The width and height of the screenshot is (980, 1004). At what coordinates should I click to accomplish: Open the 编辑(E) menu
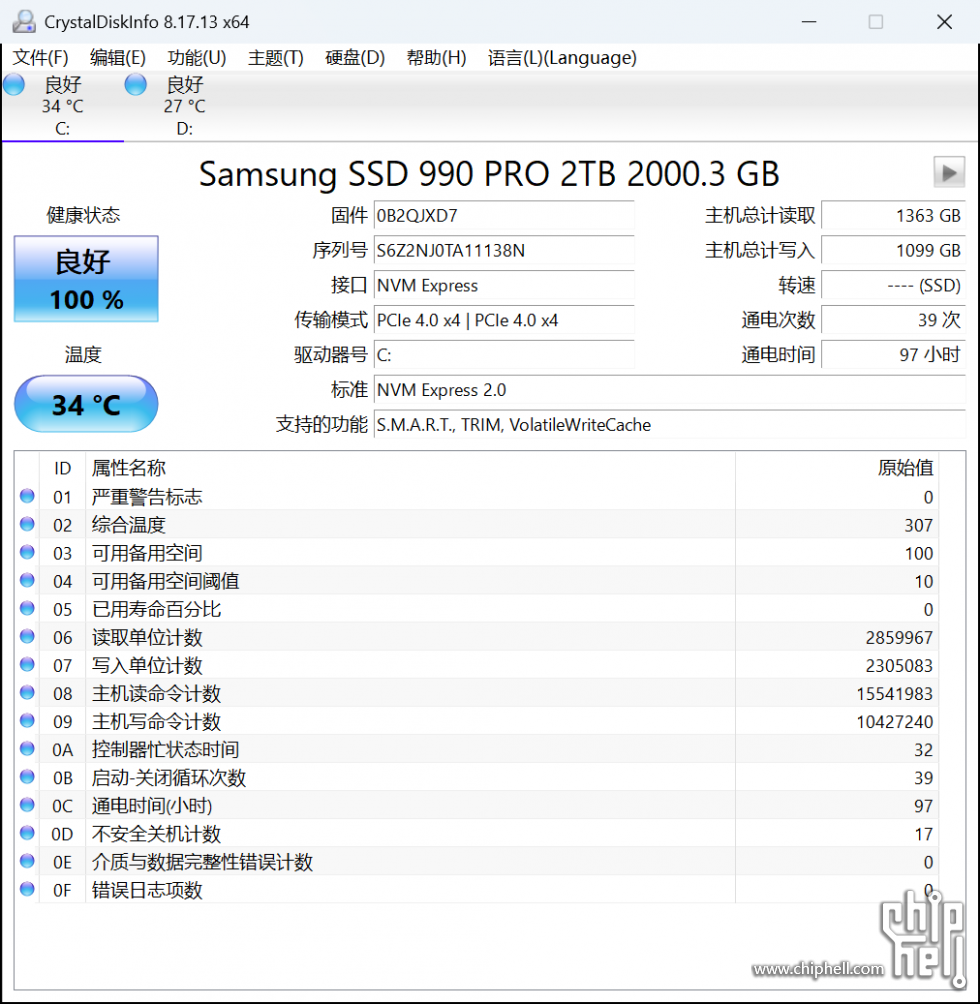point(118,58)
